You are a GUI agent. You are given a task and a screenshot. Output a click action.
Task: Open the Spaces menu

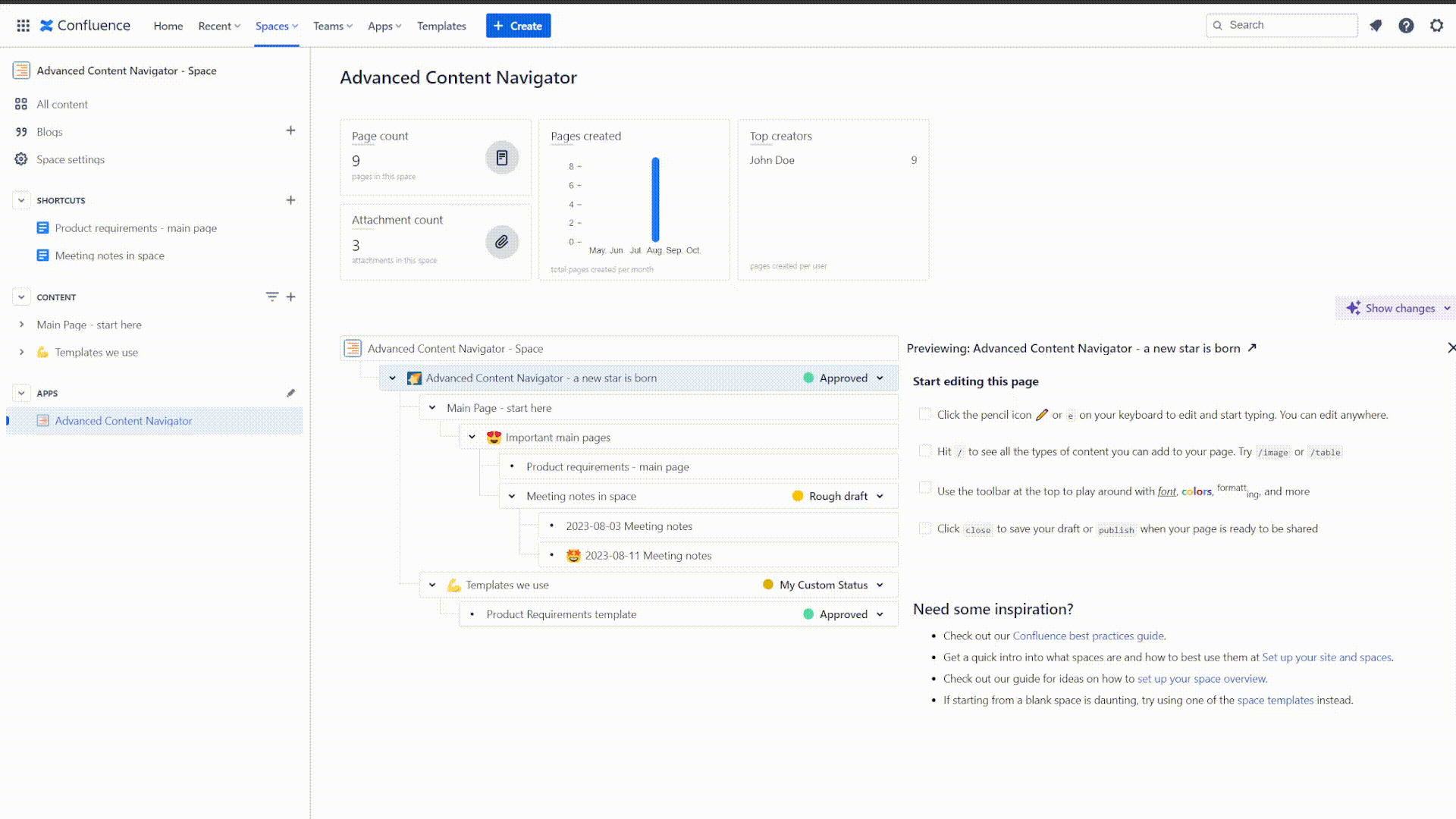[x=277, y=26]
